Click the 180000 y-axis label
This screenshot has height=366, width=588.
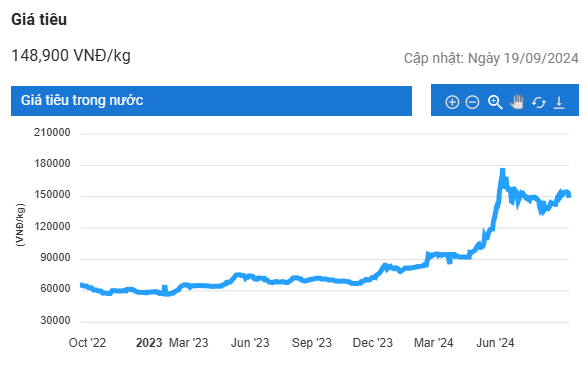pyautogui.click(x=52, y=164)
